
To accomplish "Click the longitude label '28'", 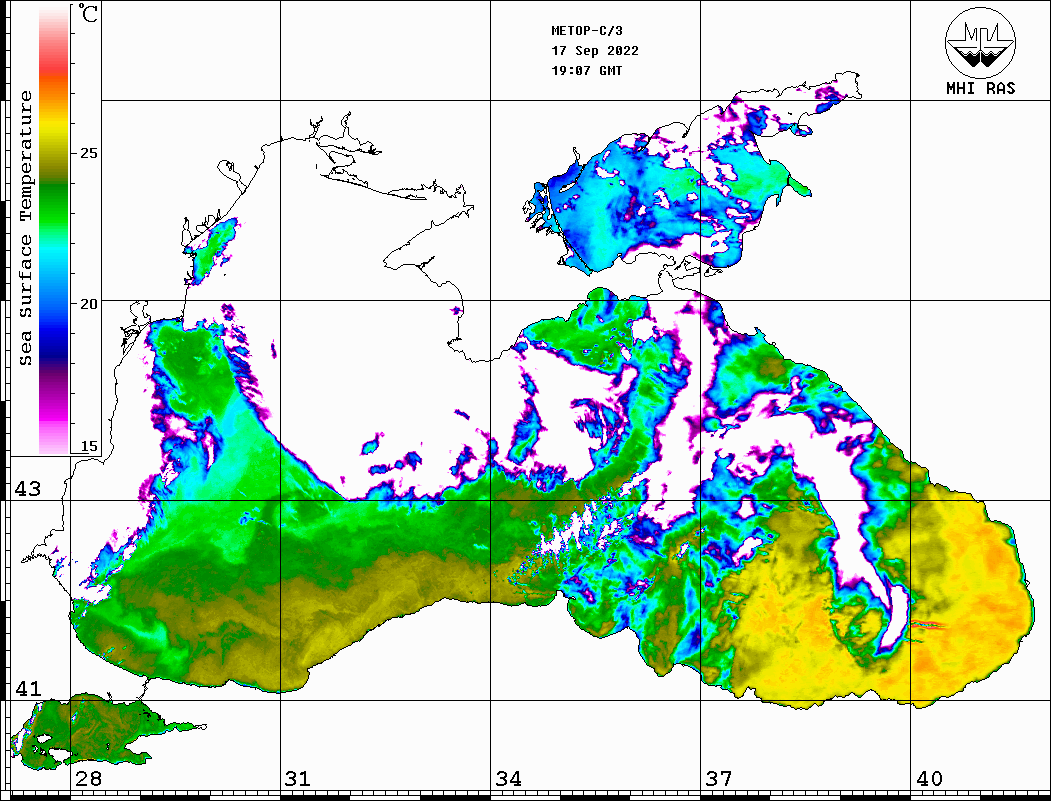I will 88,779.
